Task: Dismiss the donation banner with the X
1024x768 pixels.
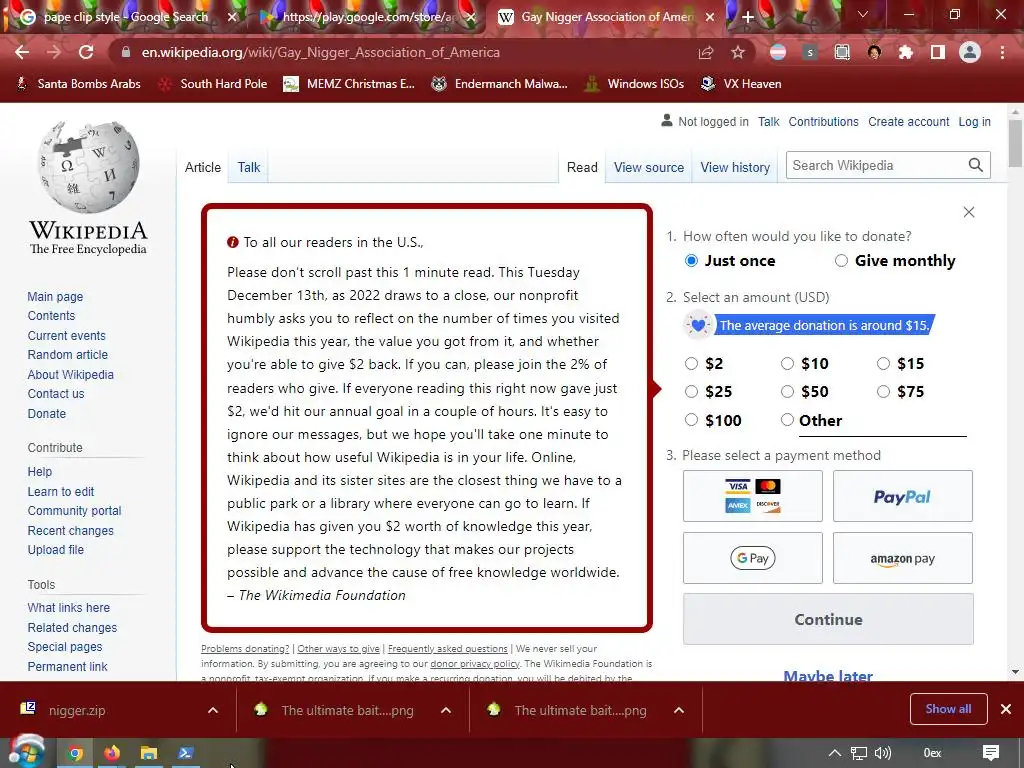Action: 969,212
